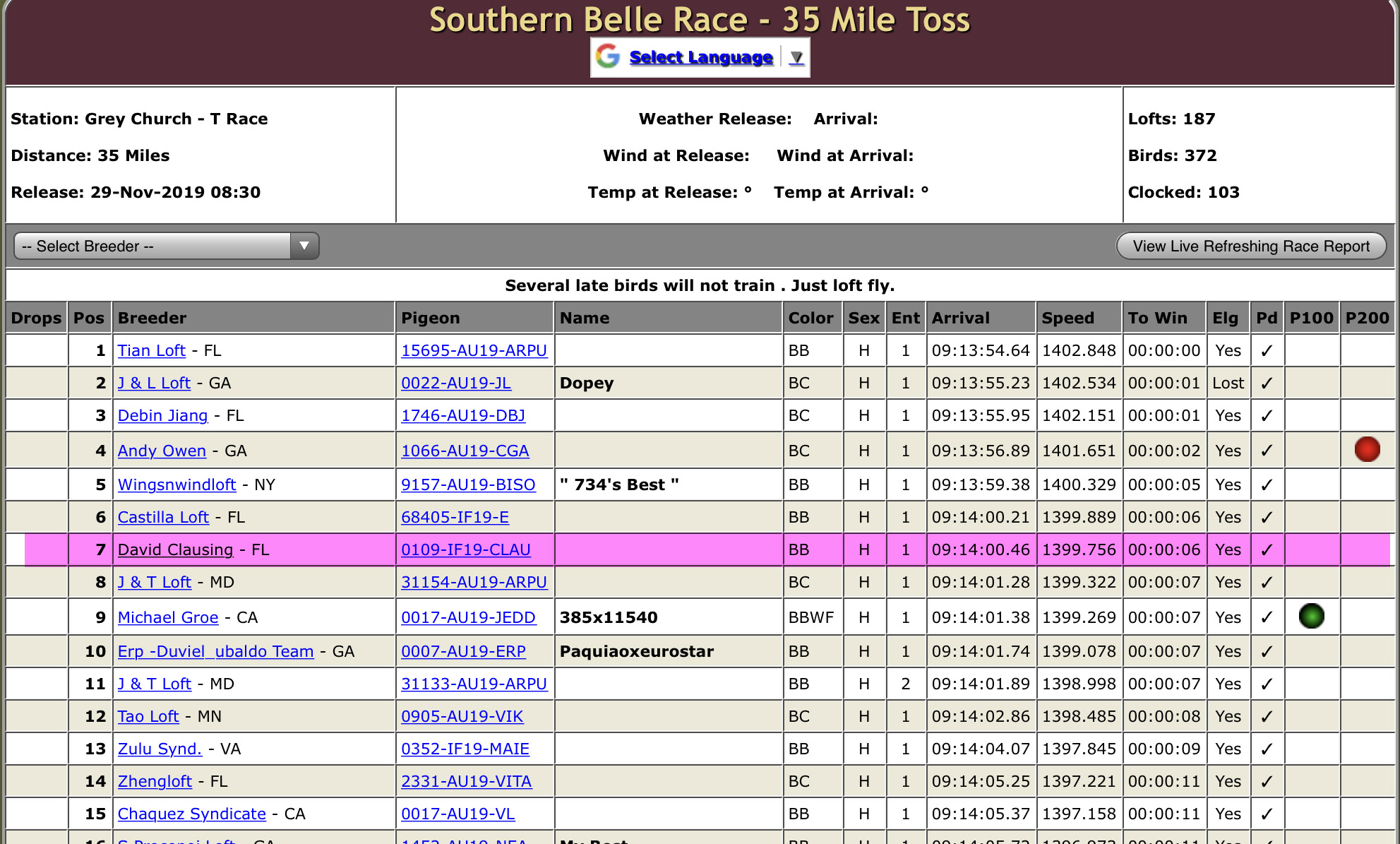Open Erp -Duviel_ubaldo Team breeder link
The height and width of the screenshot is (844, 1400).
pyautogui.click(x=215, y=652)
